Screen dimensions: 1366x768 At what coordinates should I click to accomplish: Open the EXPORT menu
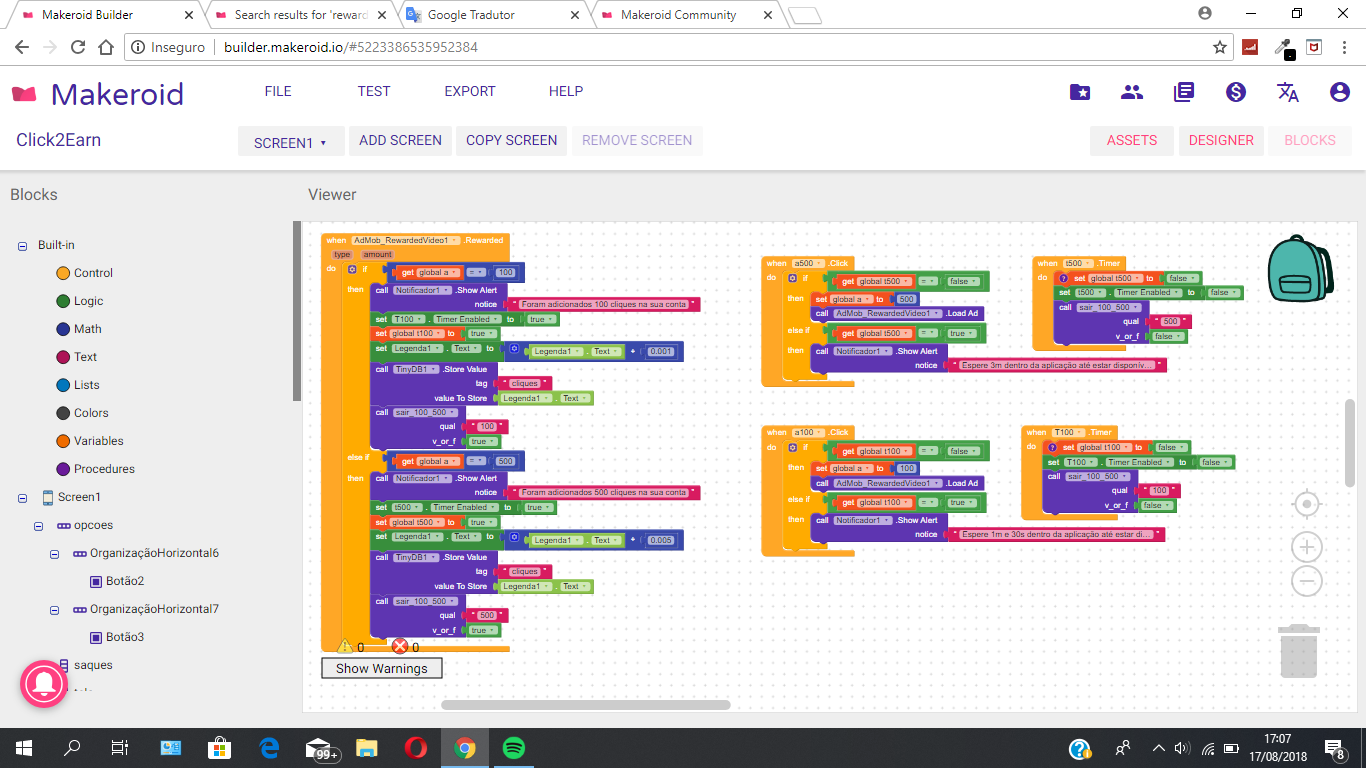[469, 91]
